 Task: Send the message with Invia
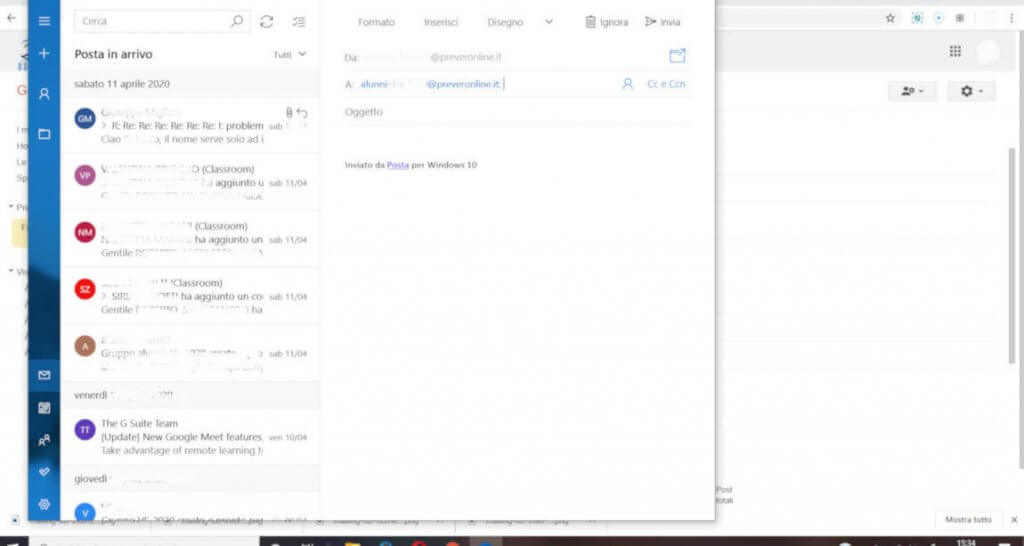(663, 22)
